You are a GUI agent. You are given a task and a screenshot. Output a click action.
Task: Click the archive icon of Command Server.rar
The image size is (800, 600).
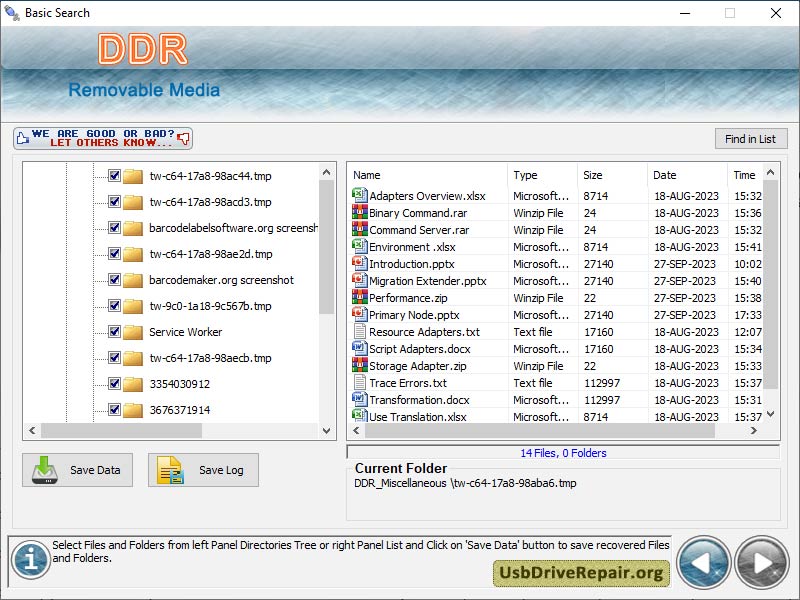(360, 229)
